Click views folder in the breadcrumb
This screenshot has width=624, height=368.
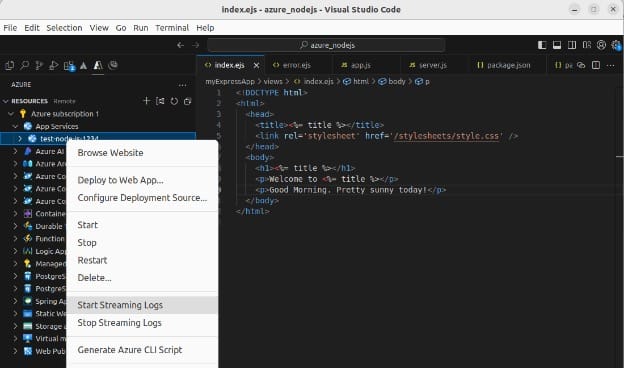click(x=273, y=82)
